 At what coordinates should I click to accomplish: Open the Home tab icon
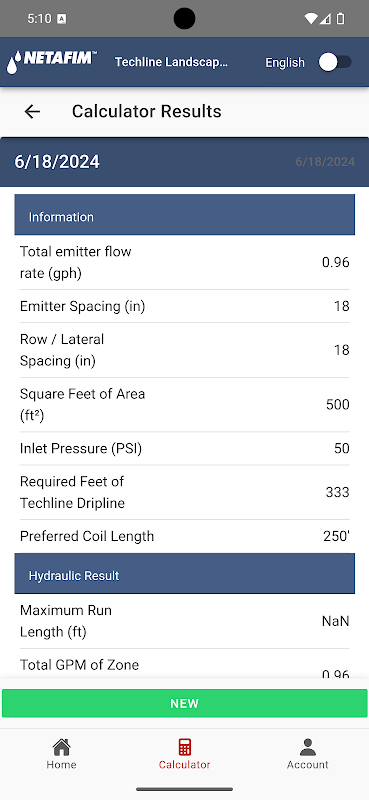pyautogui.click(x=61, y=747)
